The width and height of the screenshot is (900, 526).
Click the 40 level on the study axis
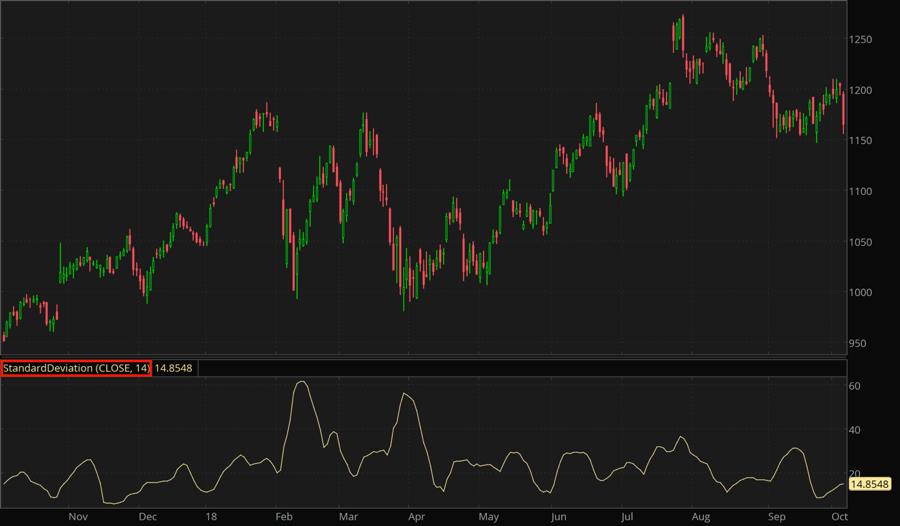tap(856, 430)
